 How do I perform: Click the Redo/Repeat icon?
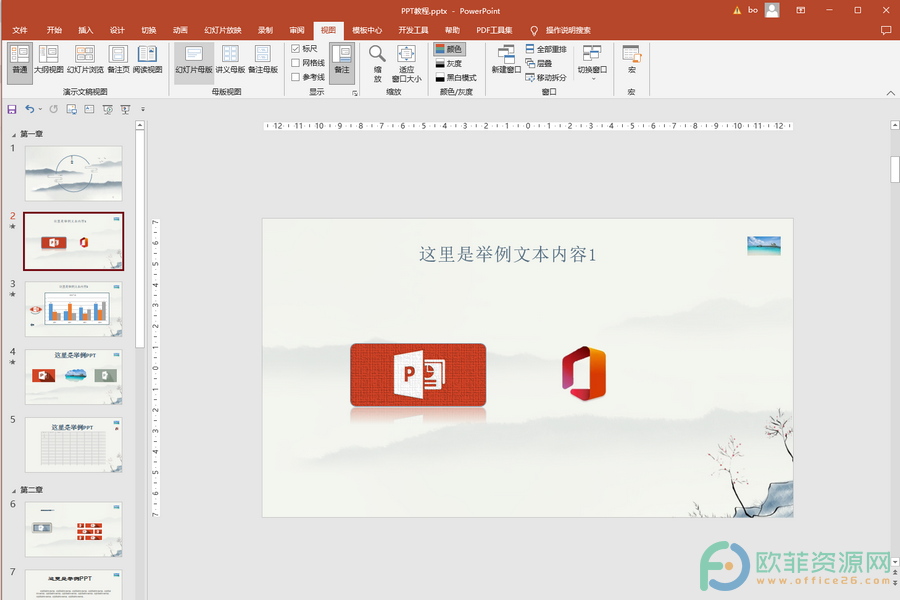[x=53, y=109]
